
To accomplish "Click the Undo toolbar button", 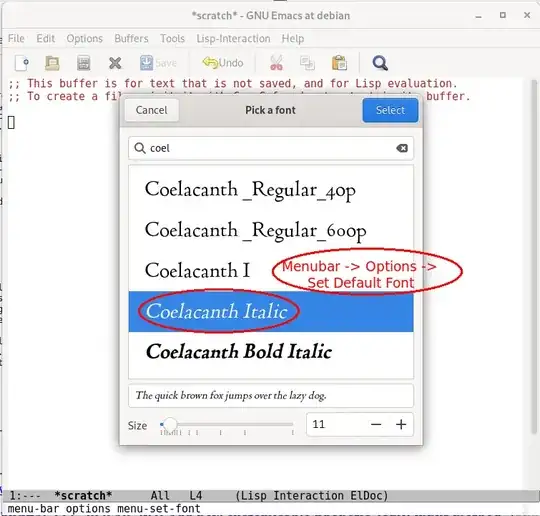I will click(x=223, y=63).
